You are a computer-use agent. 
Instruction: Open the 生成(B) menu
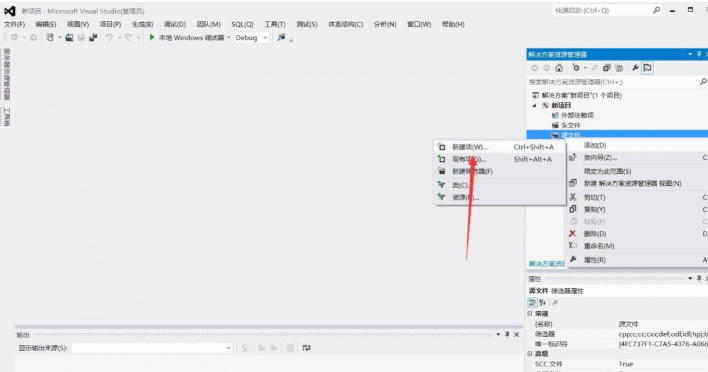pos(142,24)
